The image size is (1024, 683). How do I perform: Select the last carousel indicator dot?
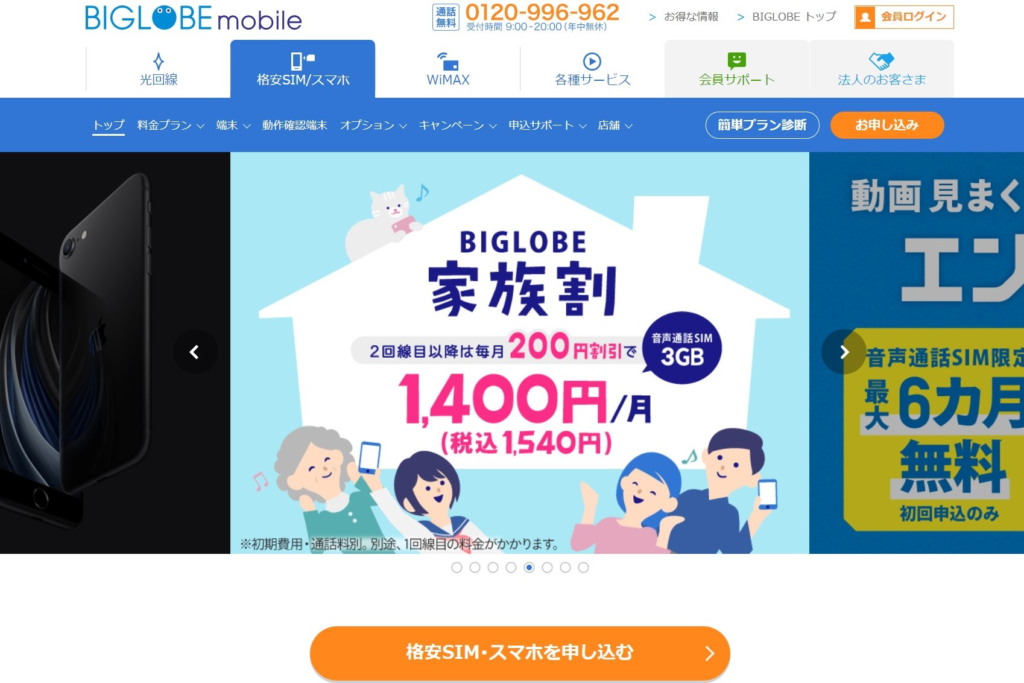tap(583, 567)
